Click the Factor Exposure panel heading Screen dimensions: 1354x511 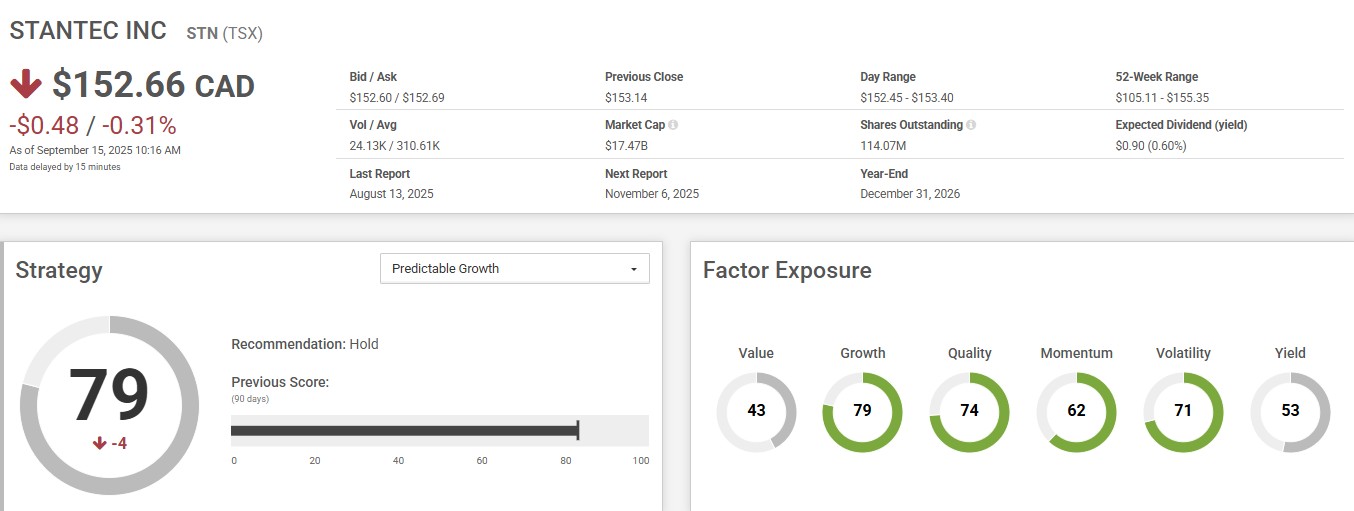click(787, 271)
